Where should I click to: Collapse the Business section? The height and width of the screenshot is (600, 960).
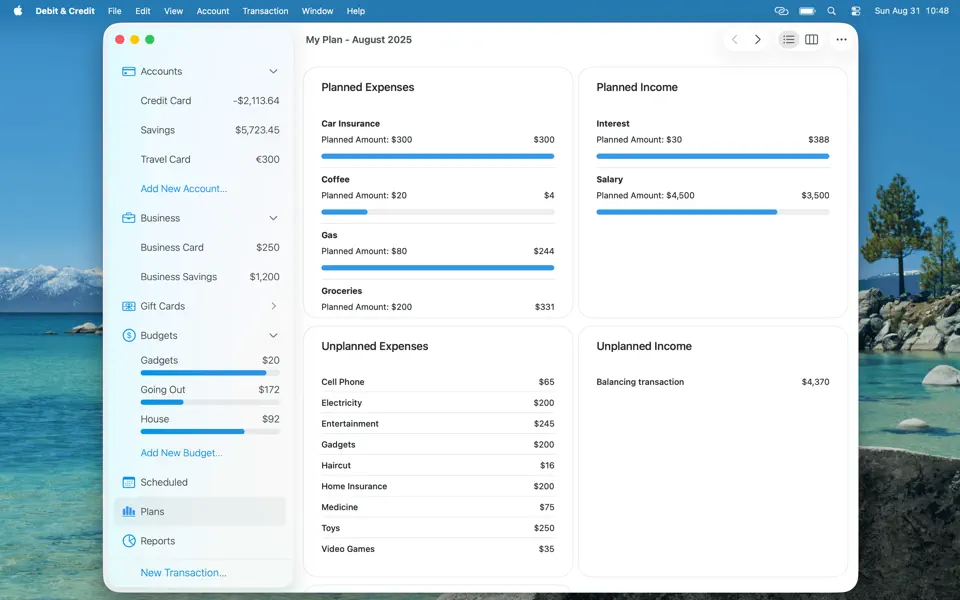[272, 217]
